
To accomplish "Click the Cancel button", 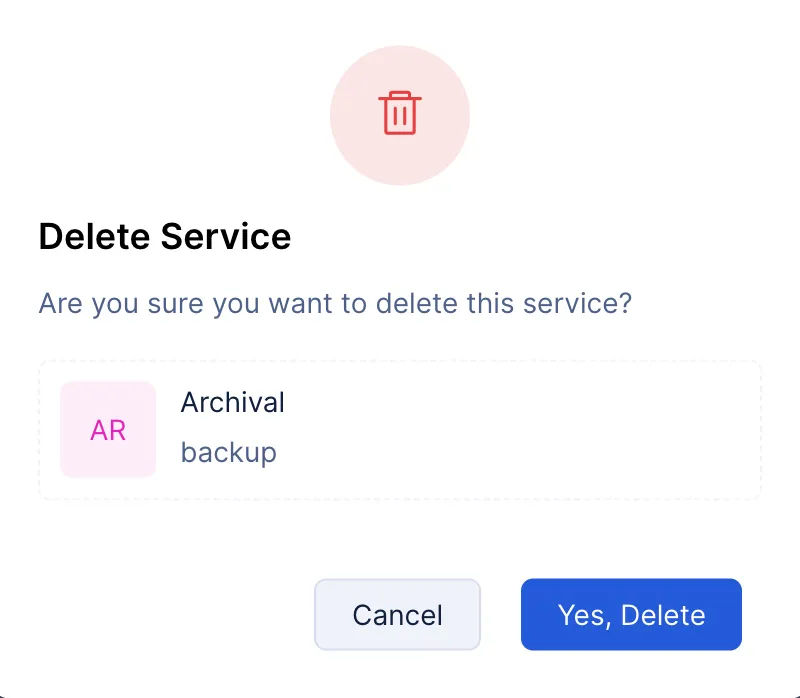I will pos(397,614).
